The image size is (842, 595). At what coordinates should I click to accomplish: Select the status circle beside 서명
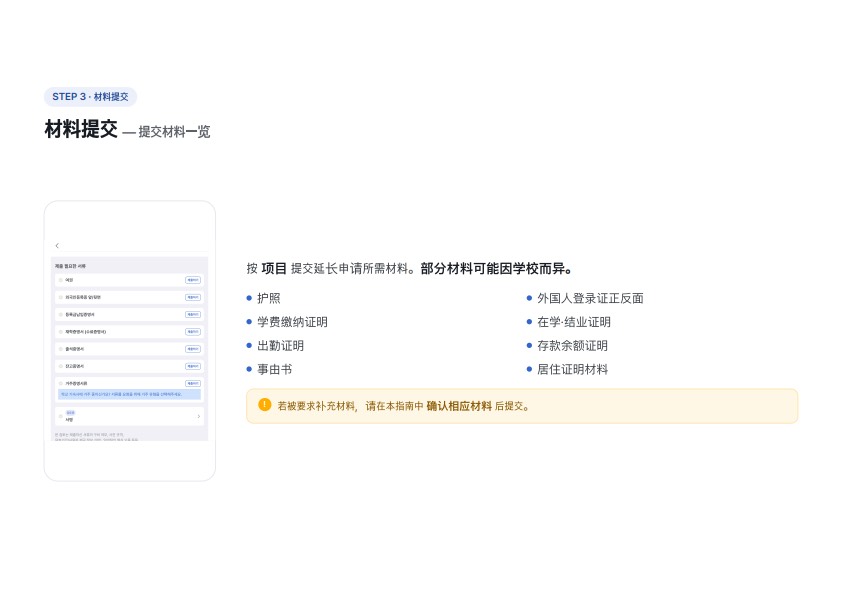click(61, 416)
